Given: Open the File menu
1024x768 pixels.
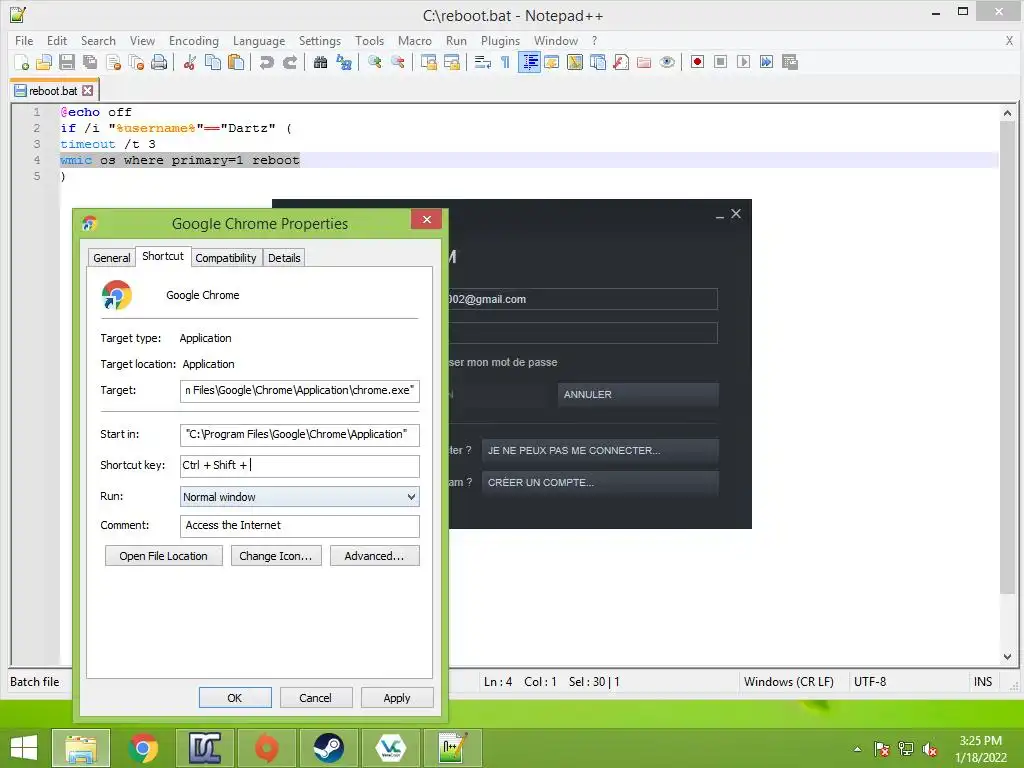Looking at the screenshot, I should [x=24, y=40].
